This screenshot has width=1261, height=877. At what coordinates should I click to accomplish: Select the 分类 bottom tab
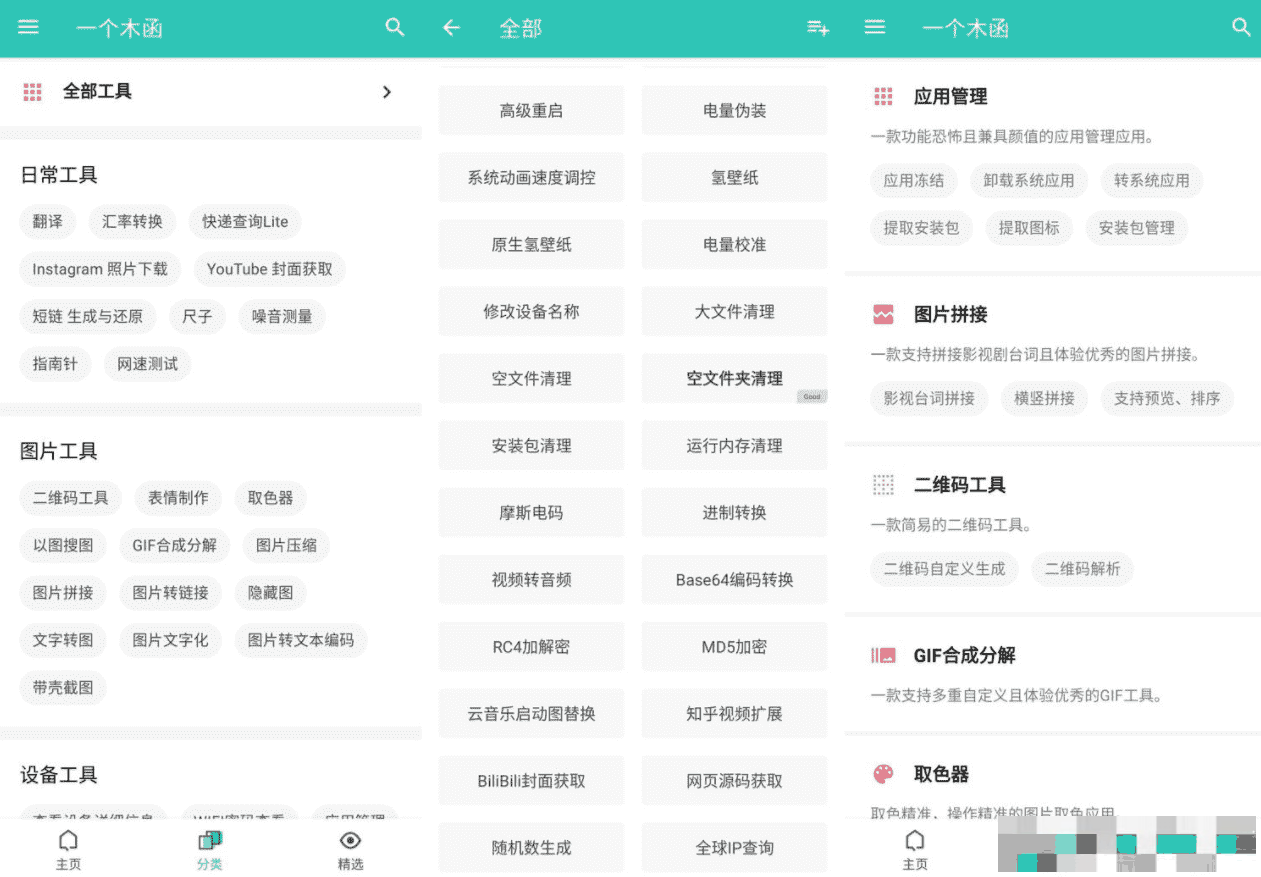click(210, 848)
